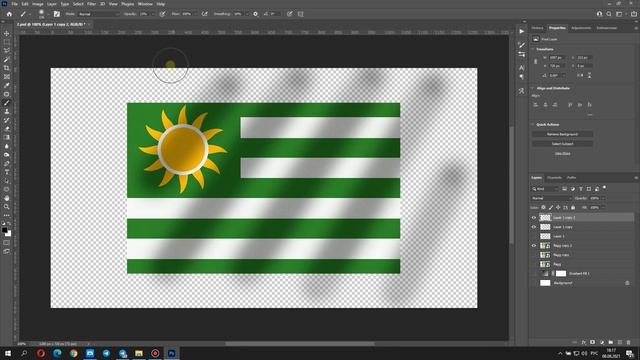Select the Clone Stamp tool

(7, 111)
